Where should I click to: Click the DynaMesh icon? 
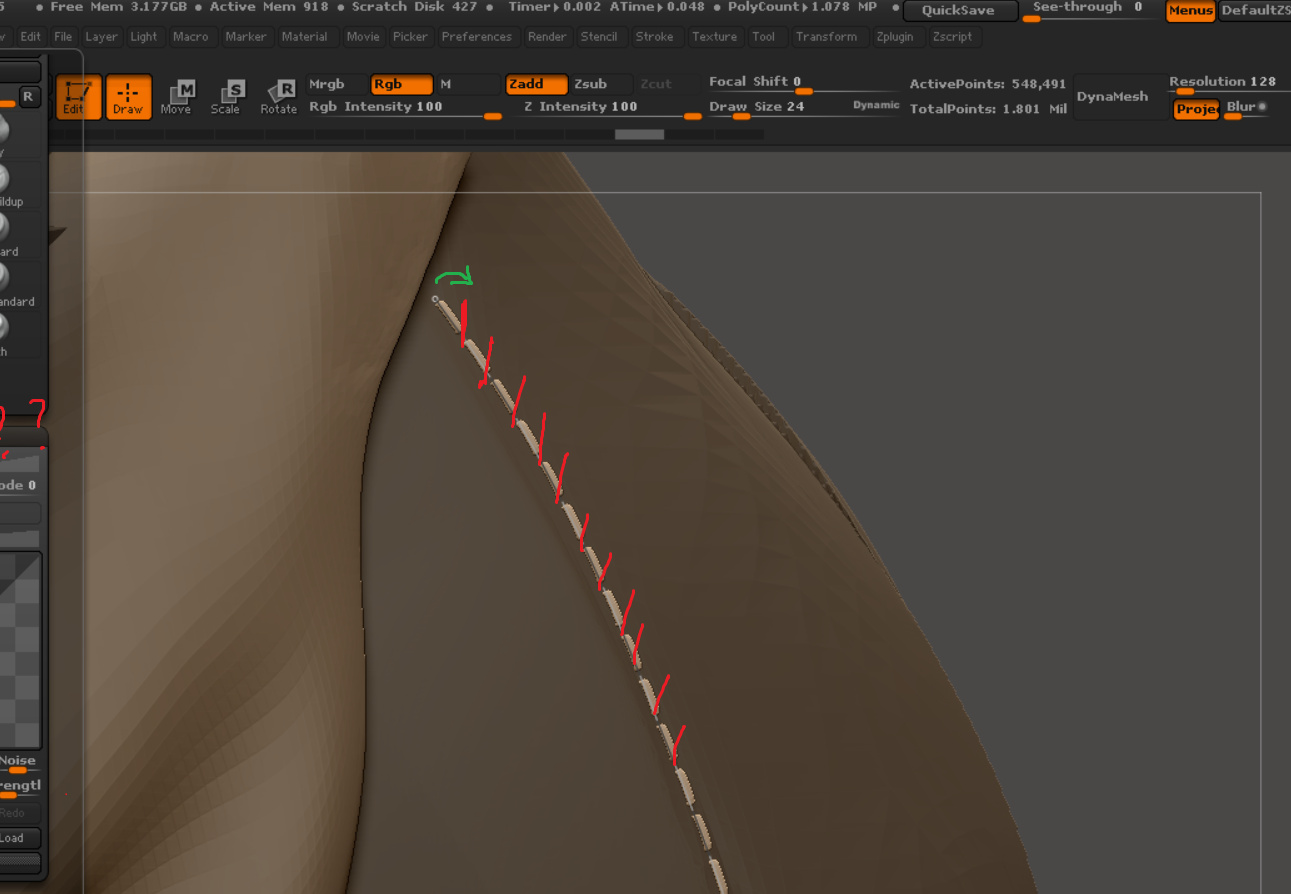tap(1119, 96)
